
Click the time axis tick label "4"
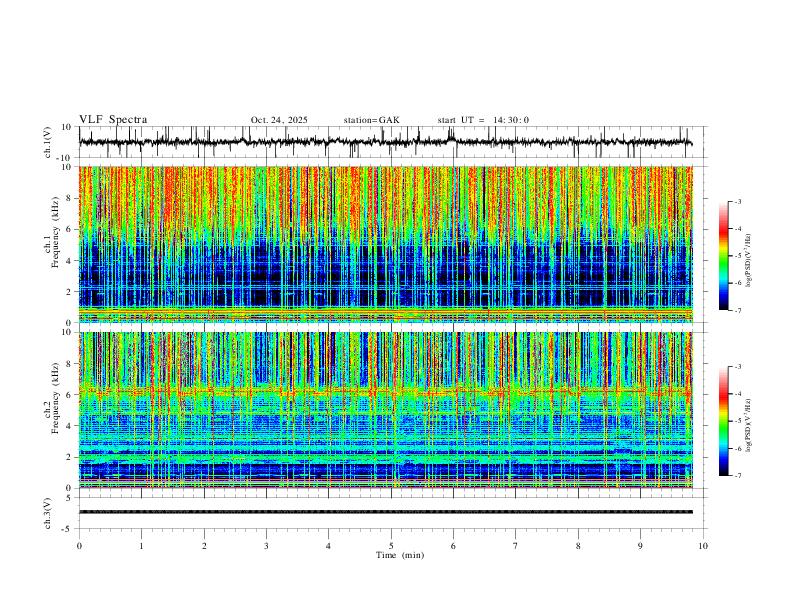328,546
